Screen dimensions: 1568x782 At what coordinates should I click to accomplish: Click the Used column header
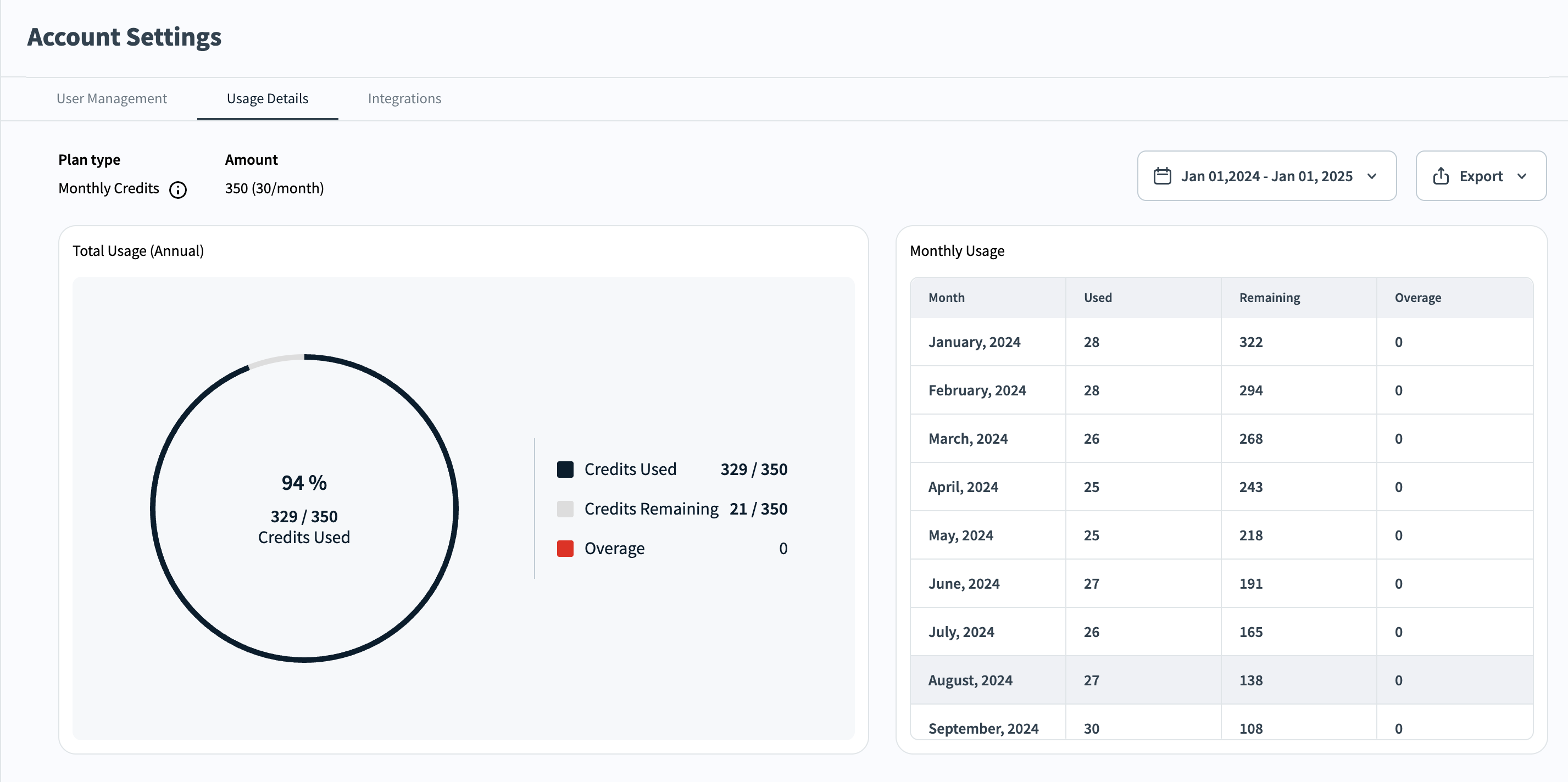pos(1098,298)
